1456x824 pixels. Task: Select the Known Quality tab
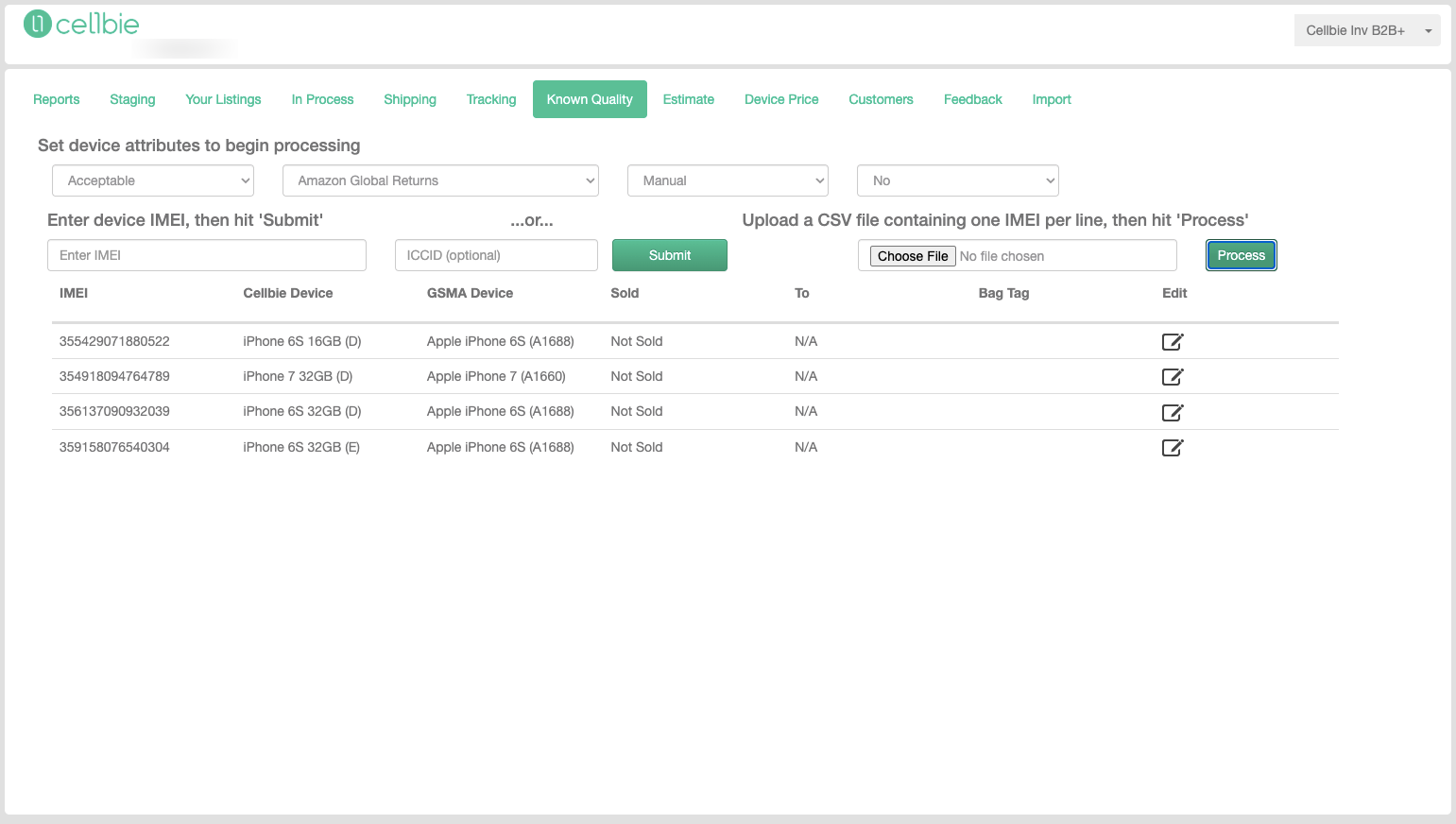(590, 99)
